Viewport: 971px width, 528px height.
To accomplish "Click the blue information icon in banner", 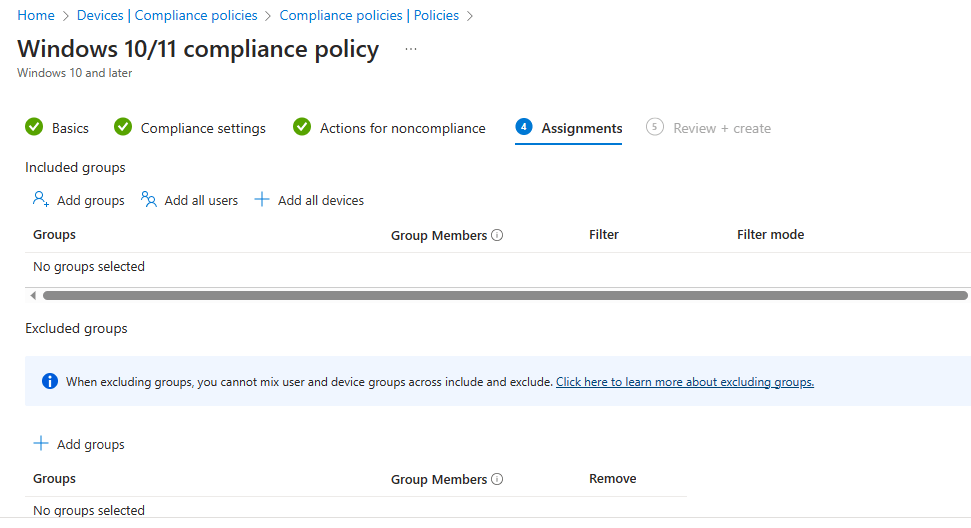I will click(50, 381).
